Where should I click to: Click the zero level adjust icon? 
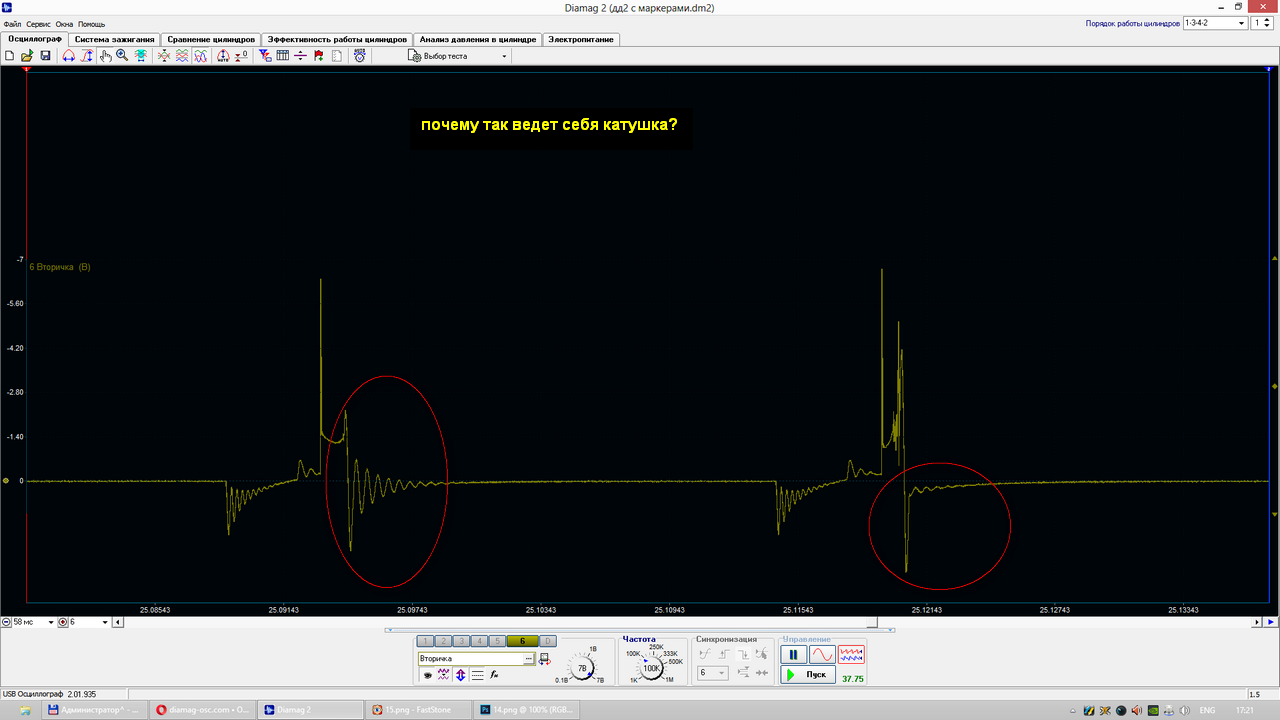[241, 56]
